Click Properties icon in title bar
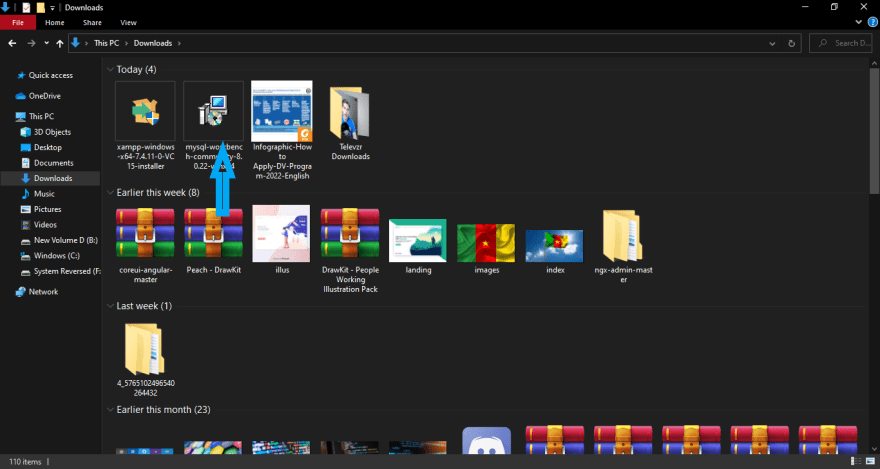This screenshot has width=880, height=469. point(26,8)
